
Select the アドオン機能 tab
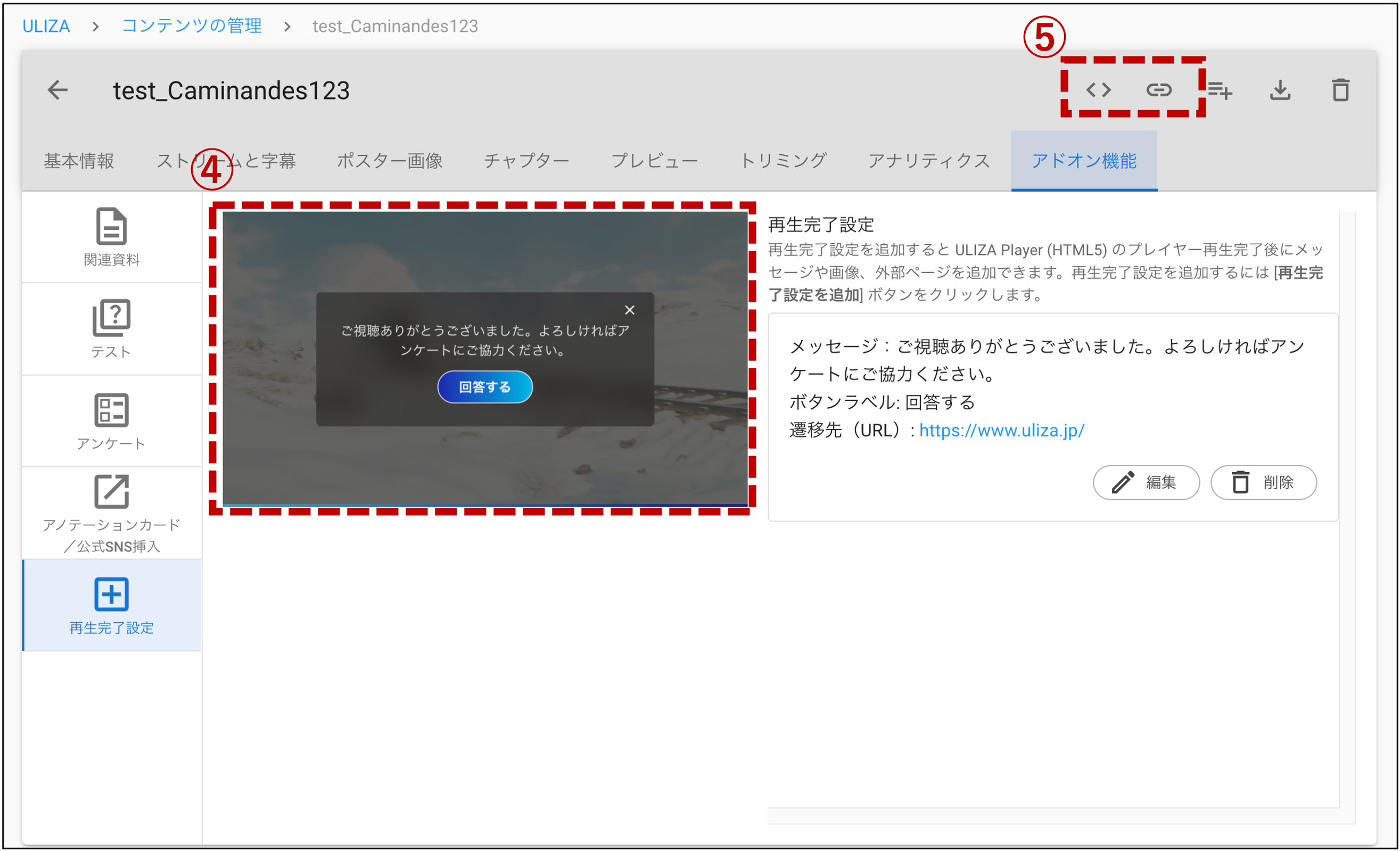(1084, 161)
